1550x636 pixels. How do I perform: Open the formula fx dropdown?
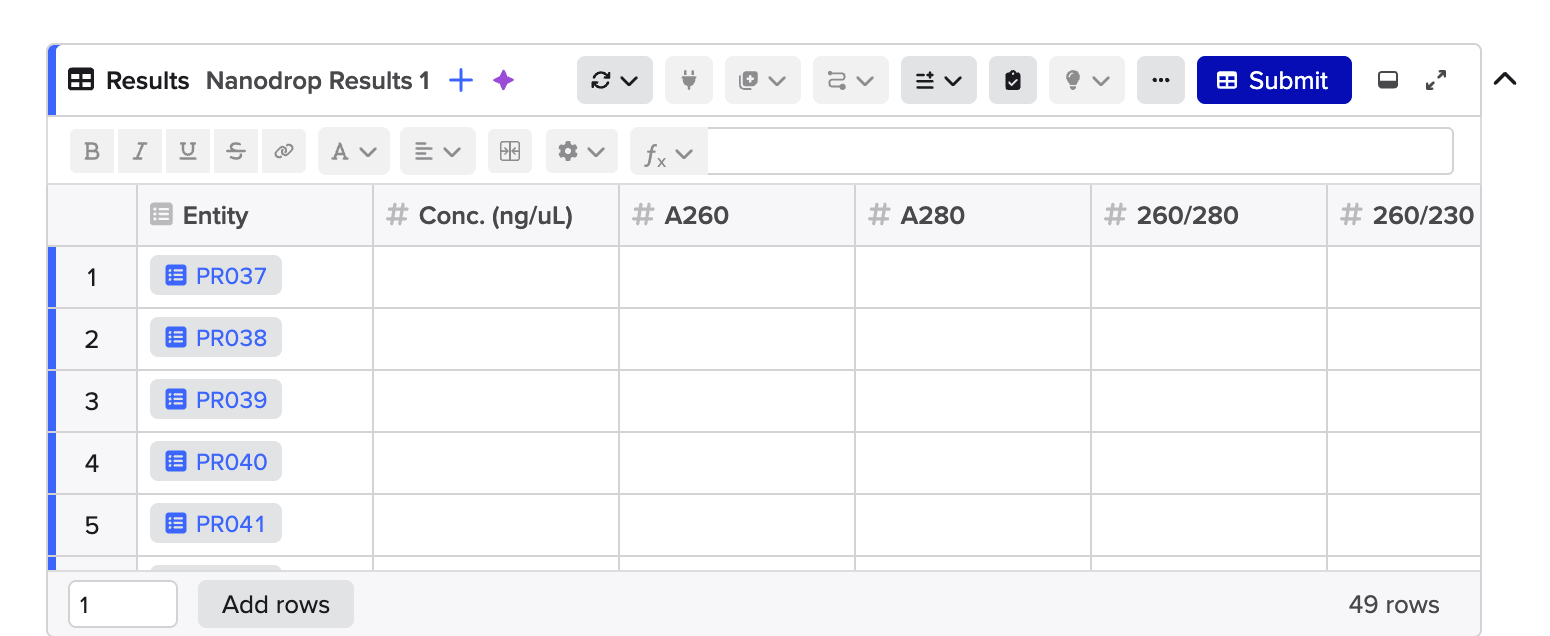(x=668, y=150)
